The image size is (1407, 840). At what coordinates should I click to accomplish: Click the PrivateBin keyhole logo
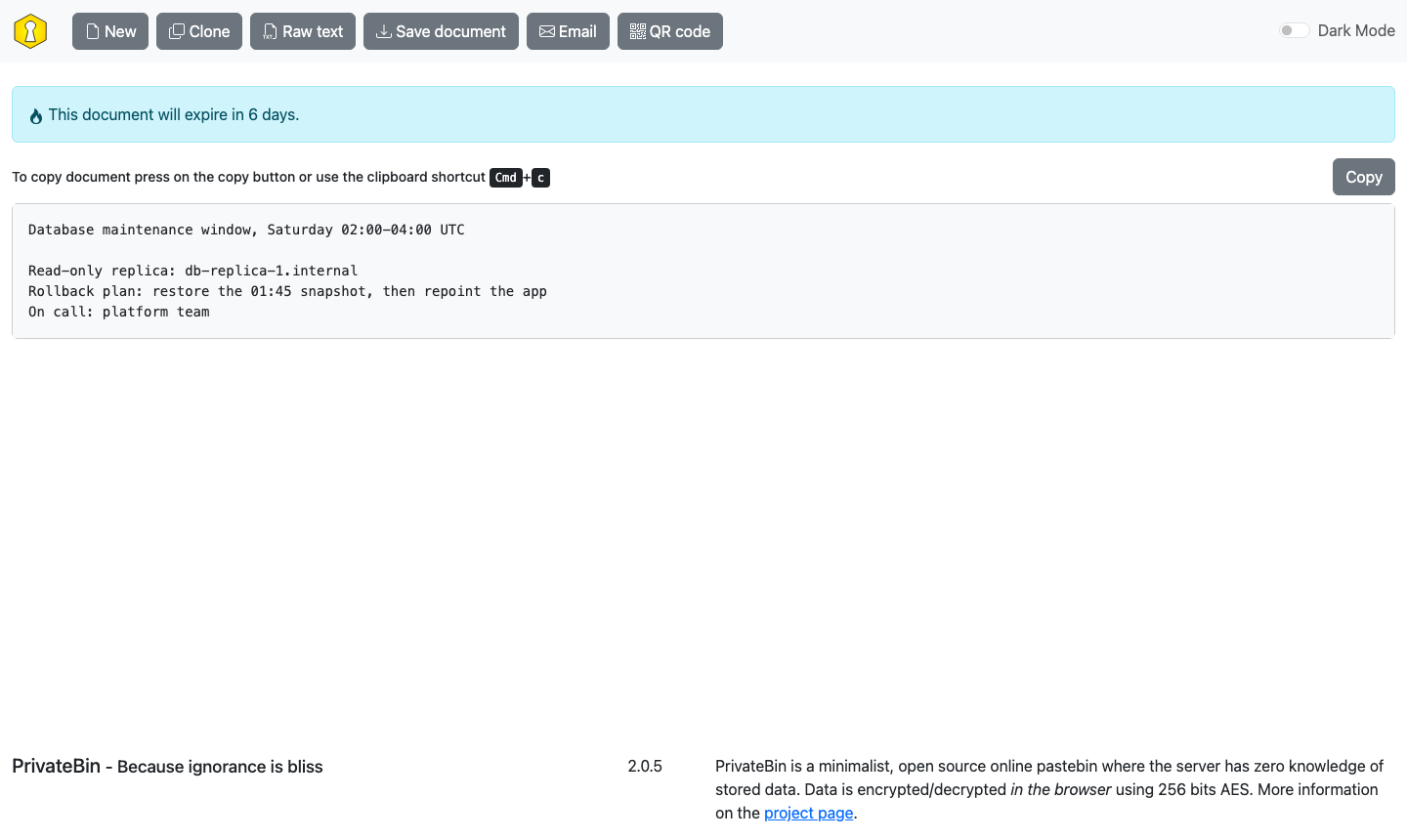point(30,31)
